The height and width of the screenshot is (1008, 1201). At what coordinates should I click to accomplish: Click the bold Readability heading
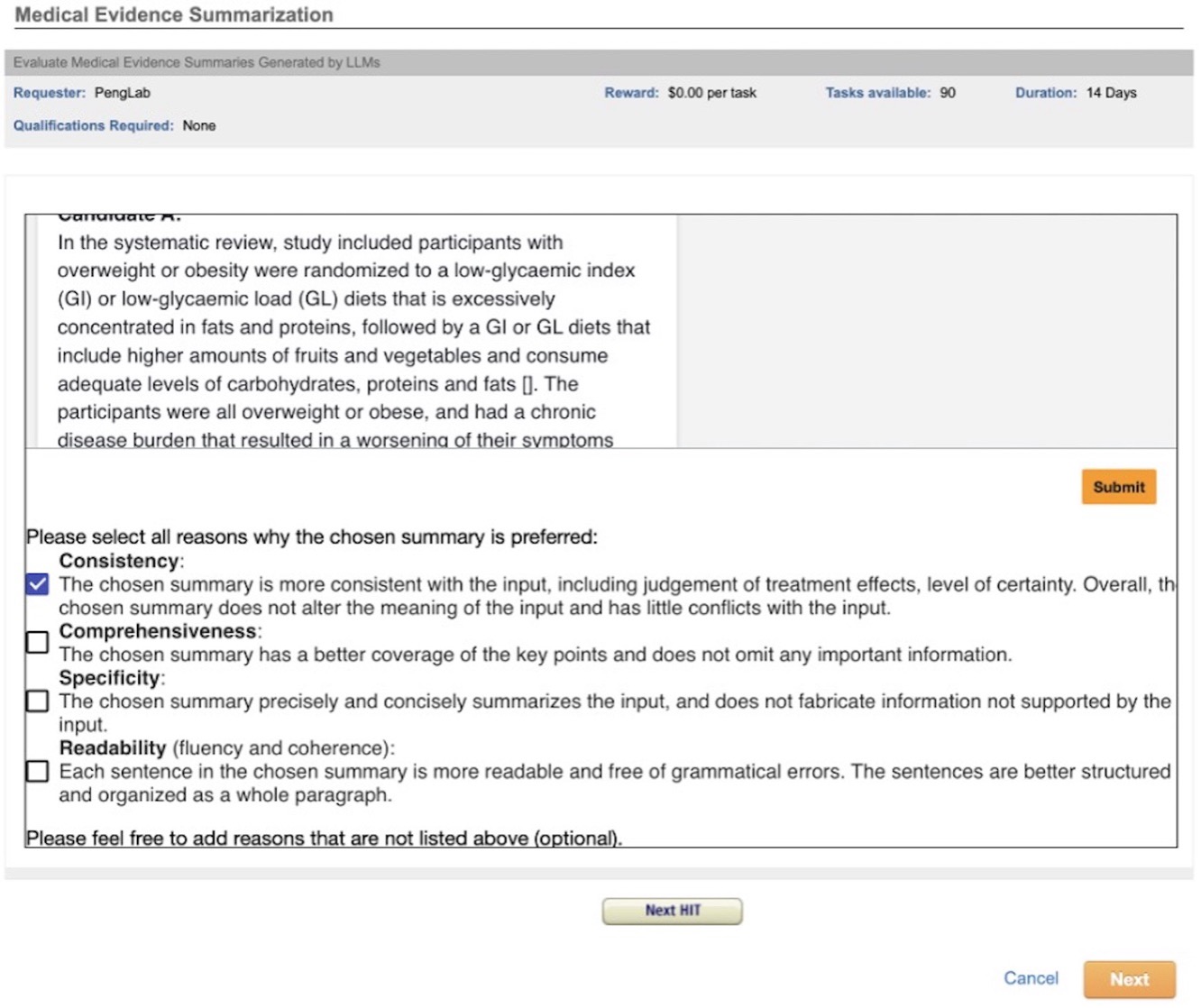pyautogui.click(x=113, y=748)
